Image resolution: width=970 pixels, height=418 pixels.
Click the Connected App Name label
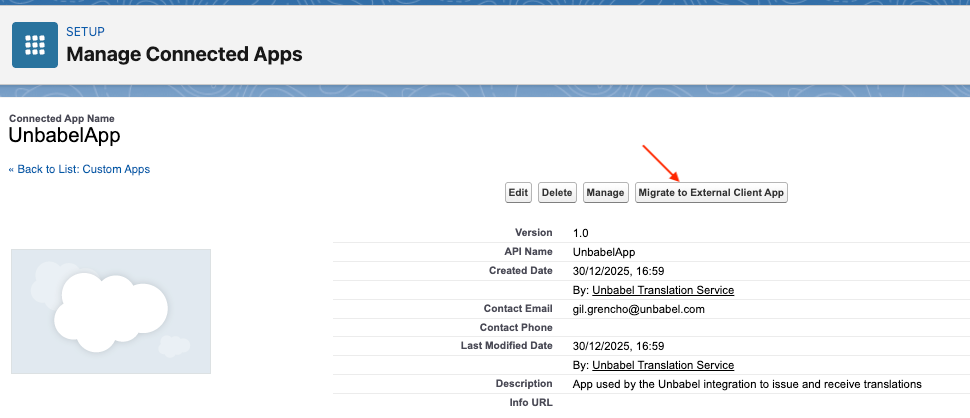click(62, 119)
